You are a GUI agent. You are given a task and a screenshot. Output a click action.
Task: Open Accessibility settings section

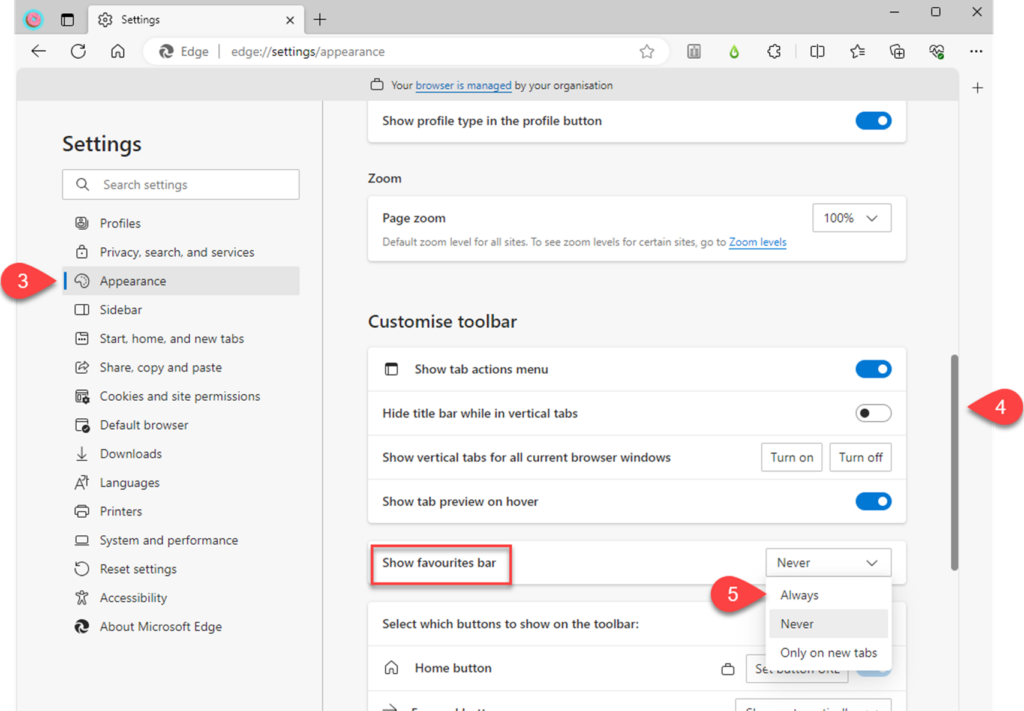pos(181,597)
